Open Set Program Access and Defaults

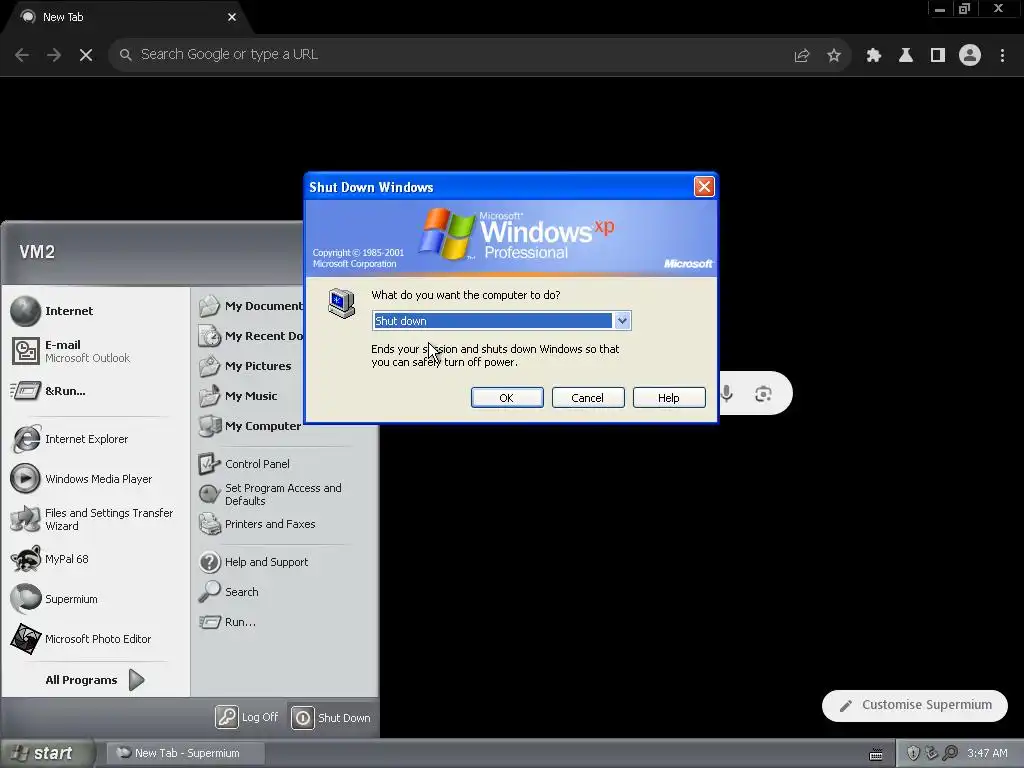(270, 494)
